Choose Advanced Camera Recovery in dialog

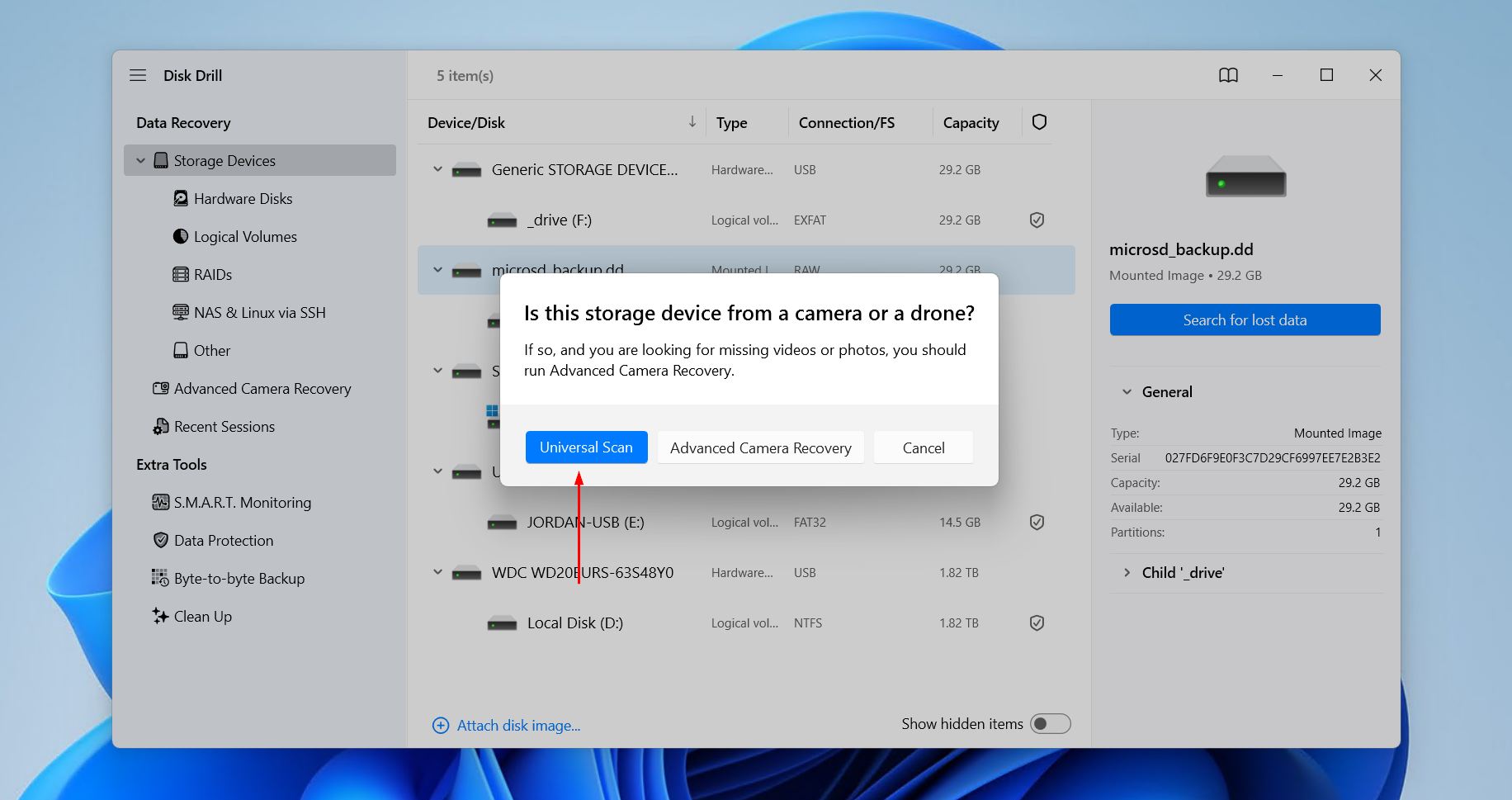tap(760, 447)
